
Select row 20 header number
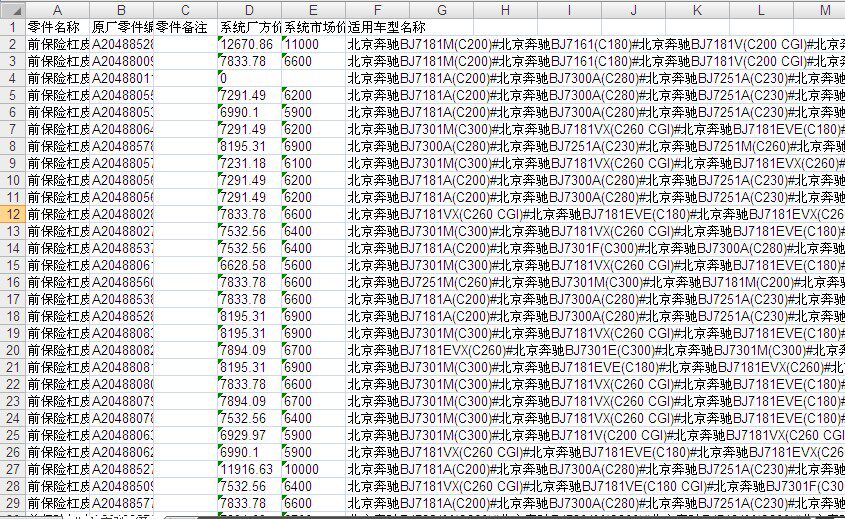tap(13, 350)
